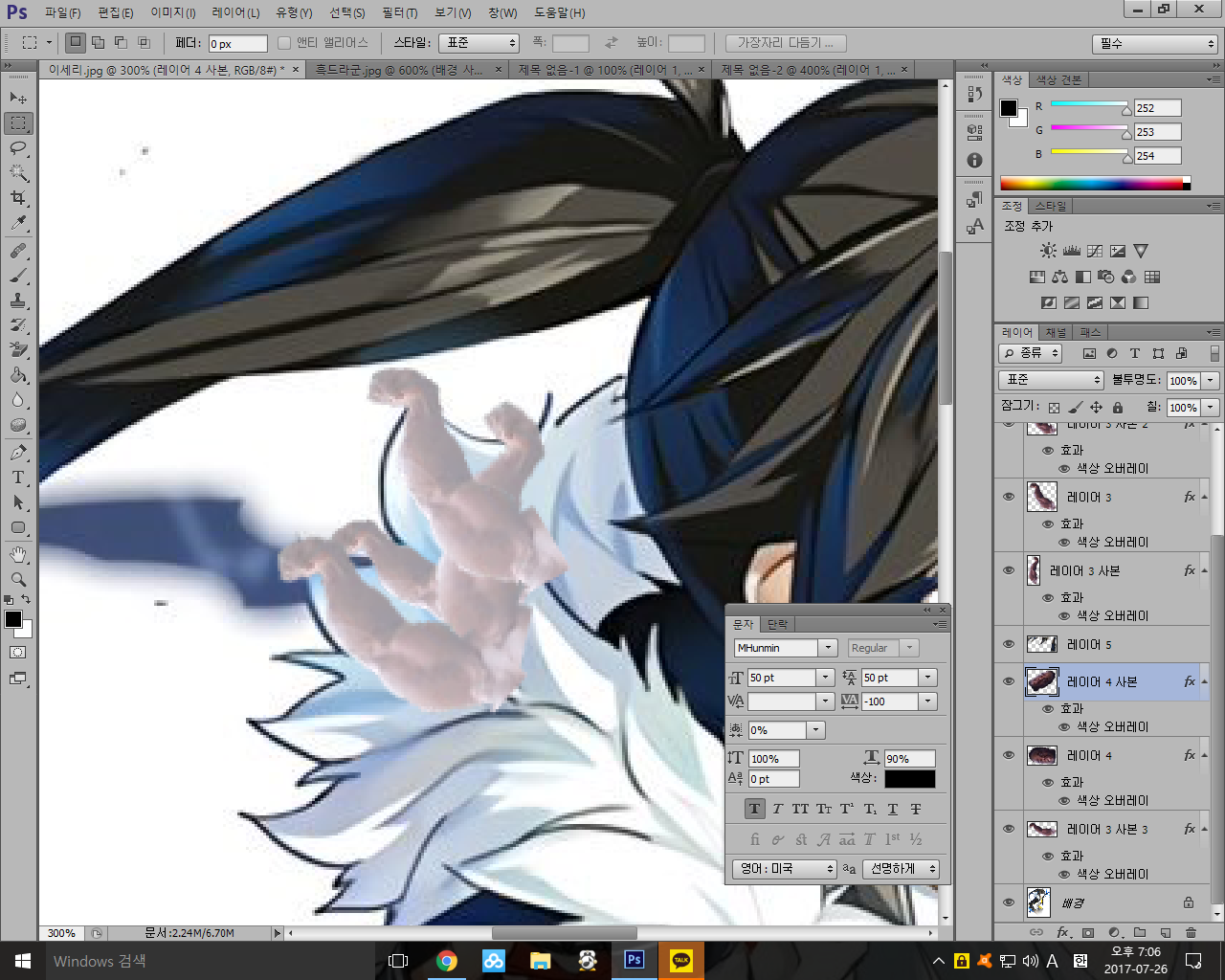The height and width of the screenshot is (980, 1225).
Task: Select the Zoom tool
Action: point(18,580)
